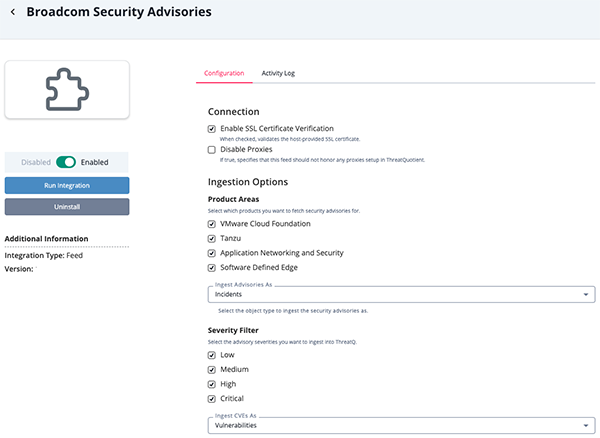Toggle the Disabled/Enabled switch
600x438 pixels.
(x=66, y=162)
